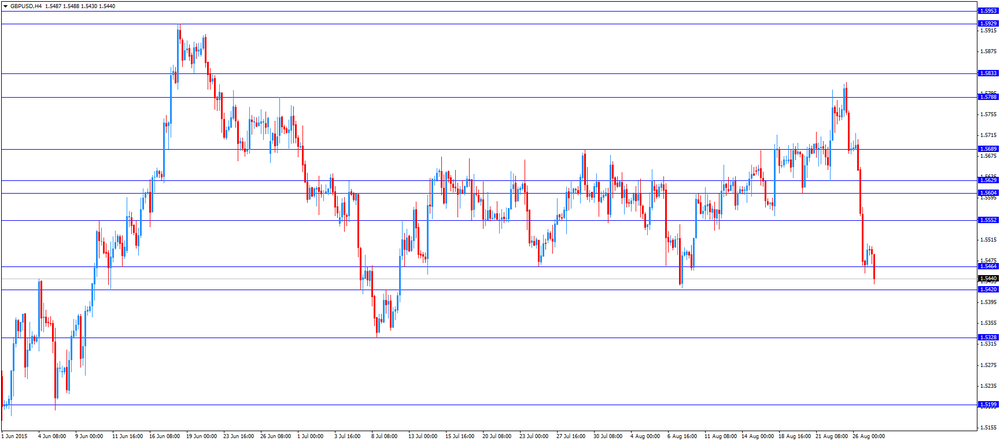Viewport: 1000px width, 441px height.
Task: Click the 23 Jul 00:00 time label
Action: 534,437
